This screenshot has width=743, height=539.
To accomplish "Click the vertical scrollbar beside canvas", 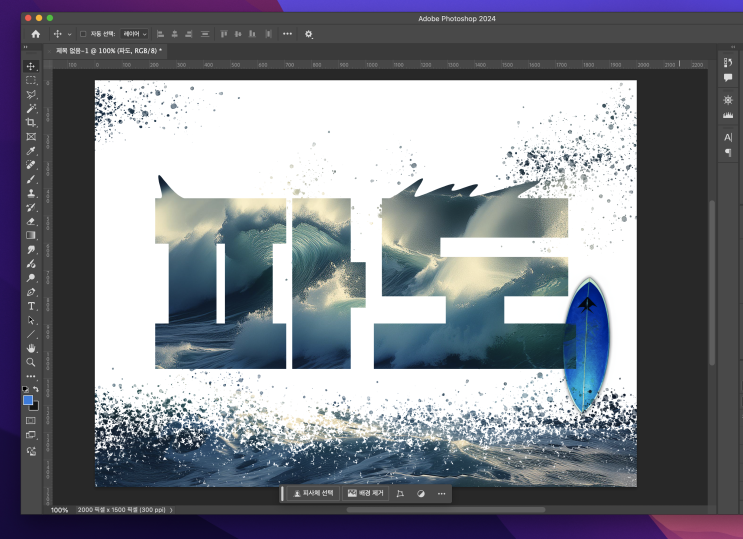I will pyautogui.click(x=712, y=283).
